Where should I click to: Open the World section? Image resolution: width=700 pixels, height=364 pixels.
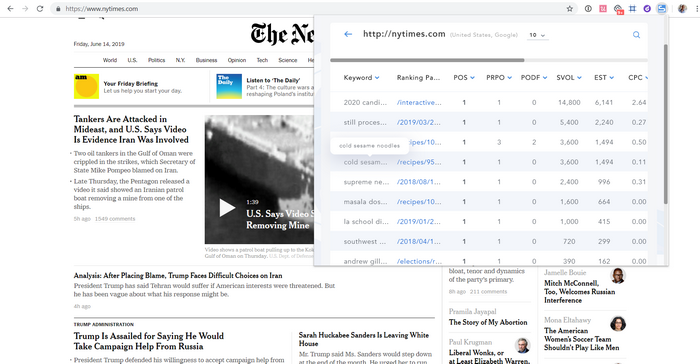pyautogui.click(x=110, y=60)
